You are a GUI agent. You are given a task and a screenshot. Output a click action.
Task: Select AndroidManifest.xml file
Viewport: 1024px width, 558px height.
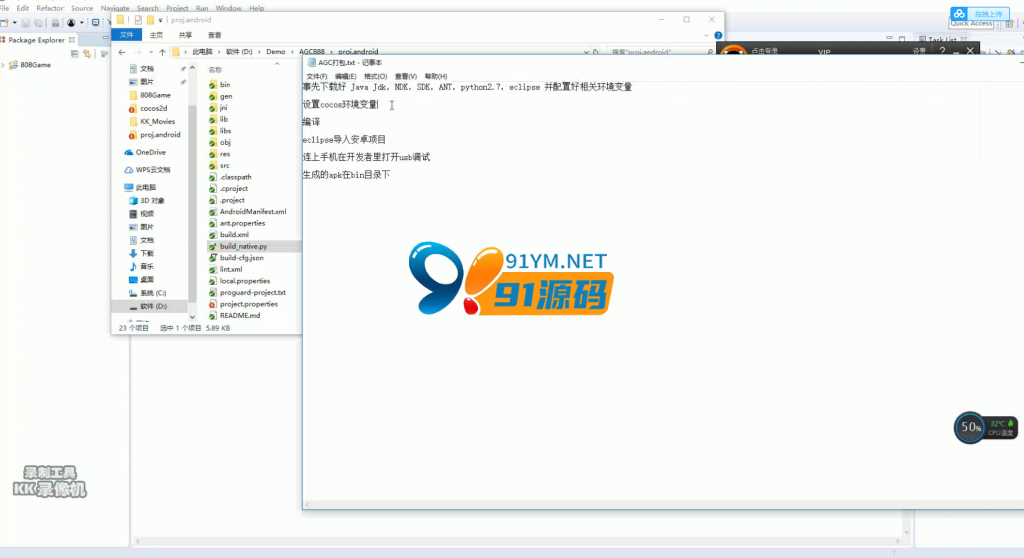coord(253,212)
